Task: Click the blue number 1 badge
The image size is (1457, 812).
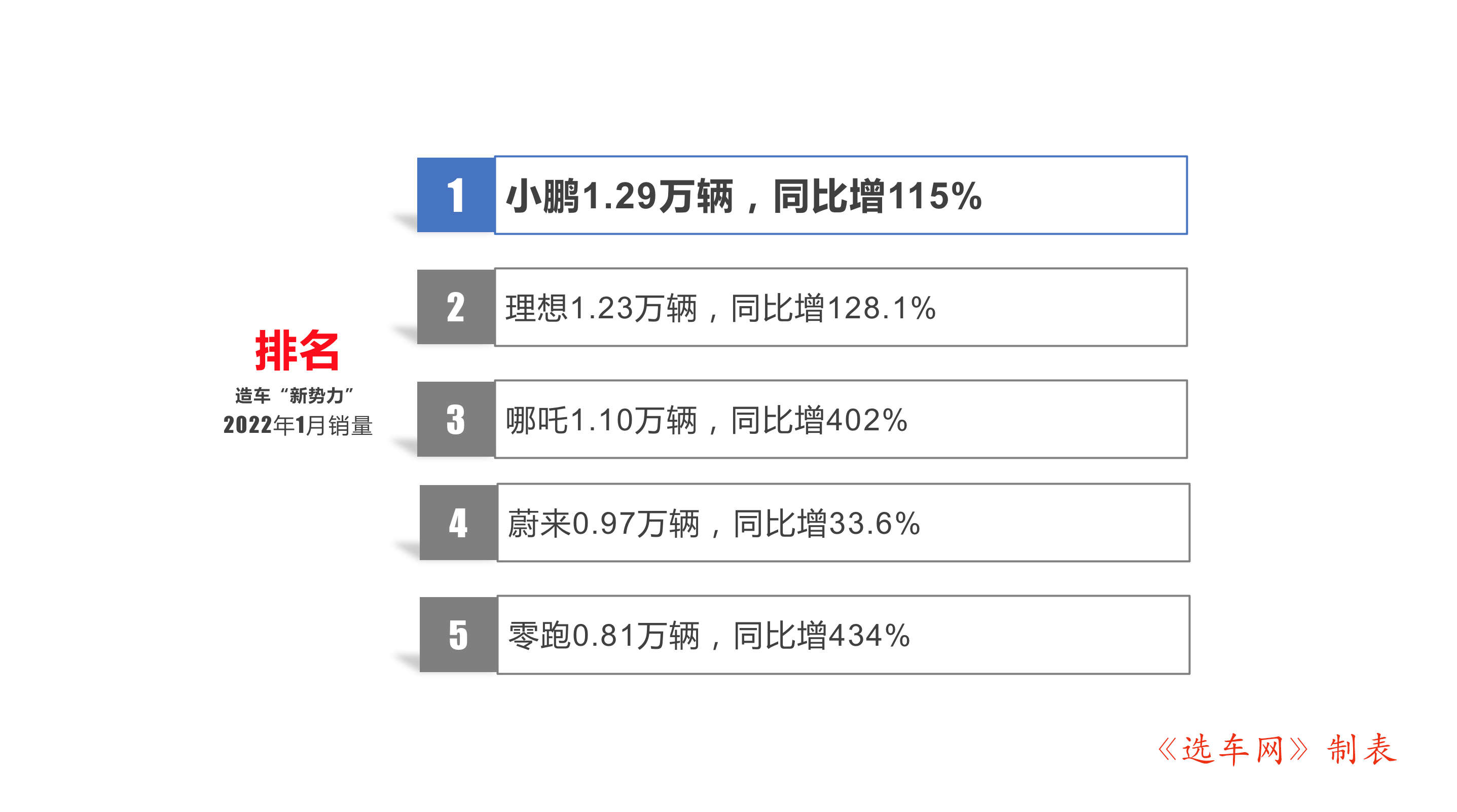Action: [456, 195]
